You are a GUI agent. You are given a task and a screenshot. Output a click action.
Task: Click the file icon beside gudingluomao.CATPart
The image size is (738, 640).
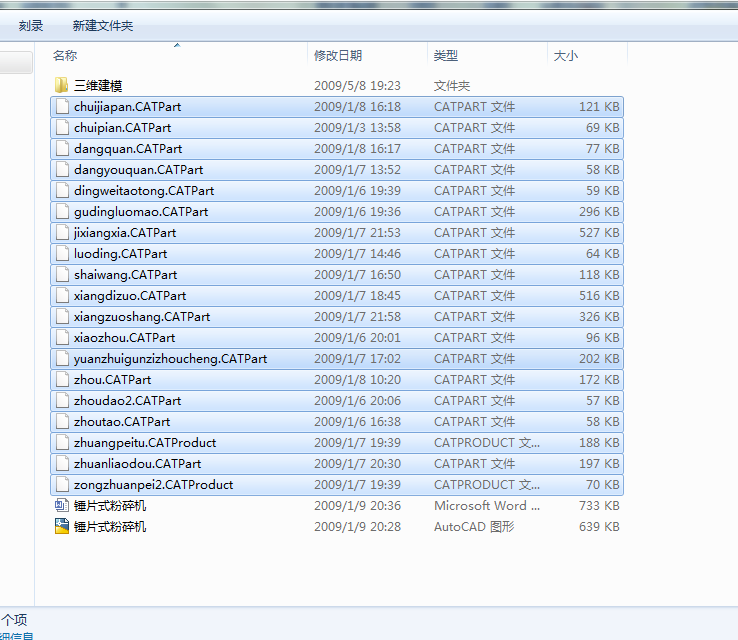(62, 211)
